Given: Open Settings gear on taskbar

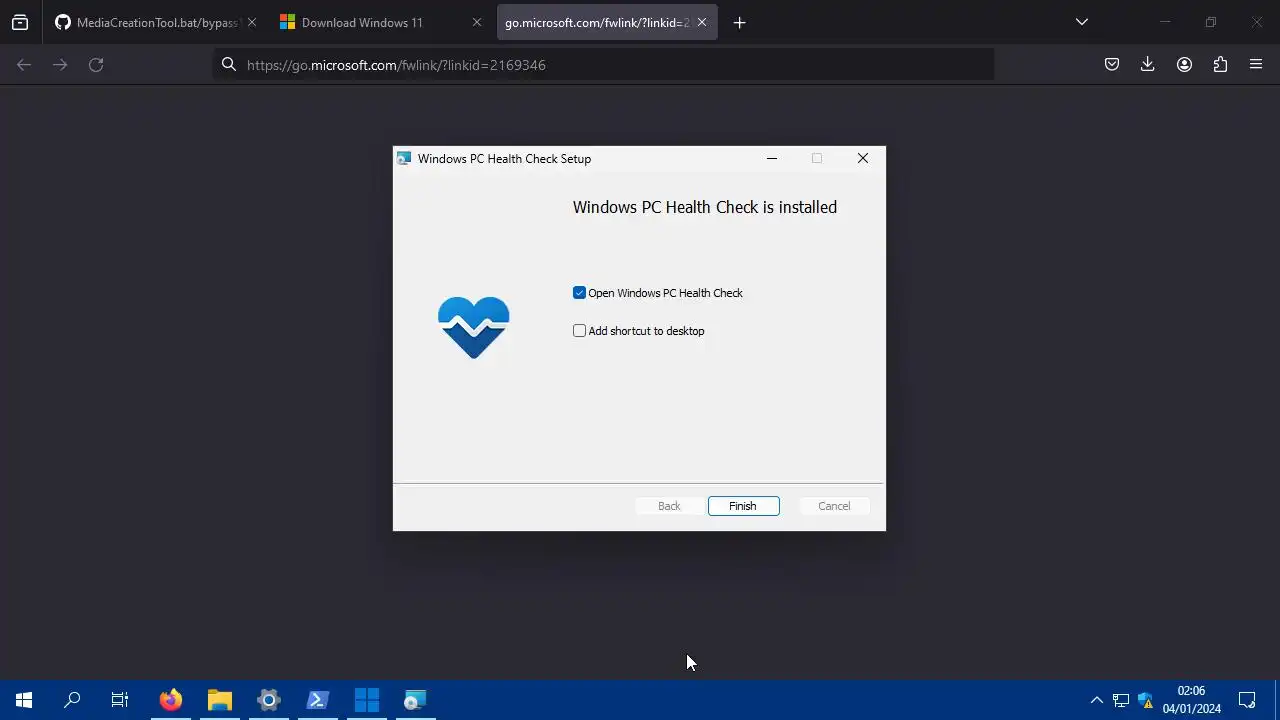Looking at the screenshot, I should (x=269, y=700).
